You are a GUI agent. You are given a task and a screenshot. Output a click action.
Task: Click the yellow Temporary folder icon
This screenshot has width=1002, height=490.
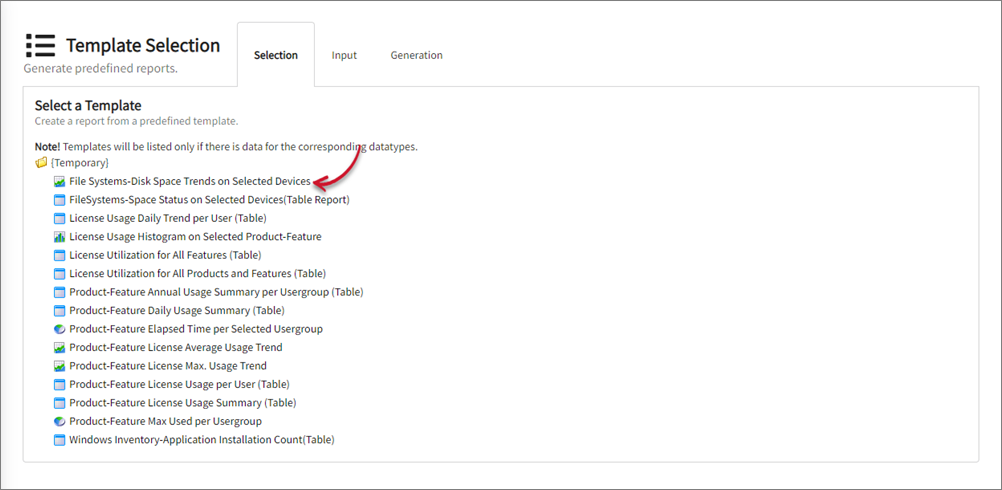(x=41, y=162)
